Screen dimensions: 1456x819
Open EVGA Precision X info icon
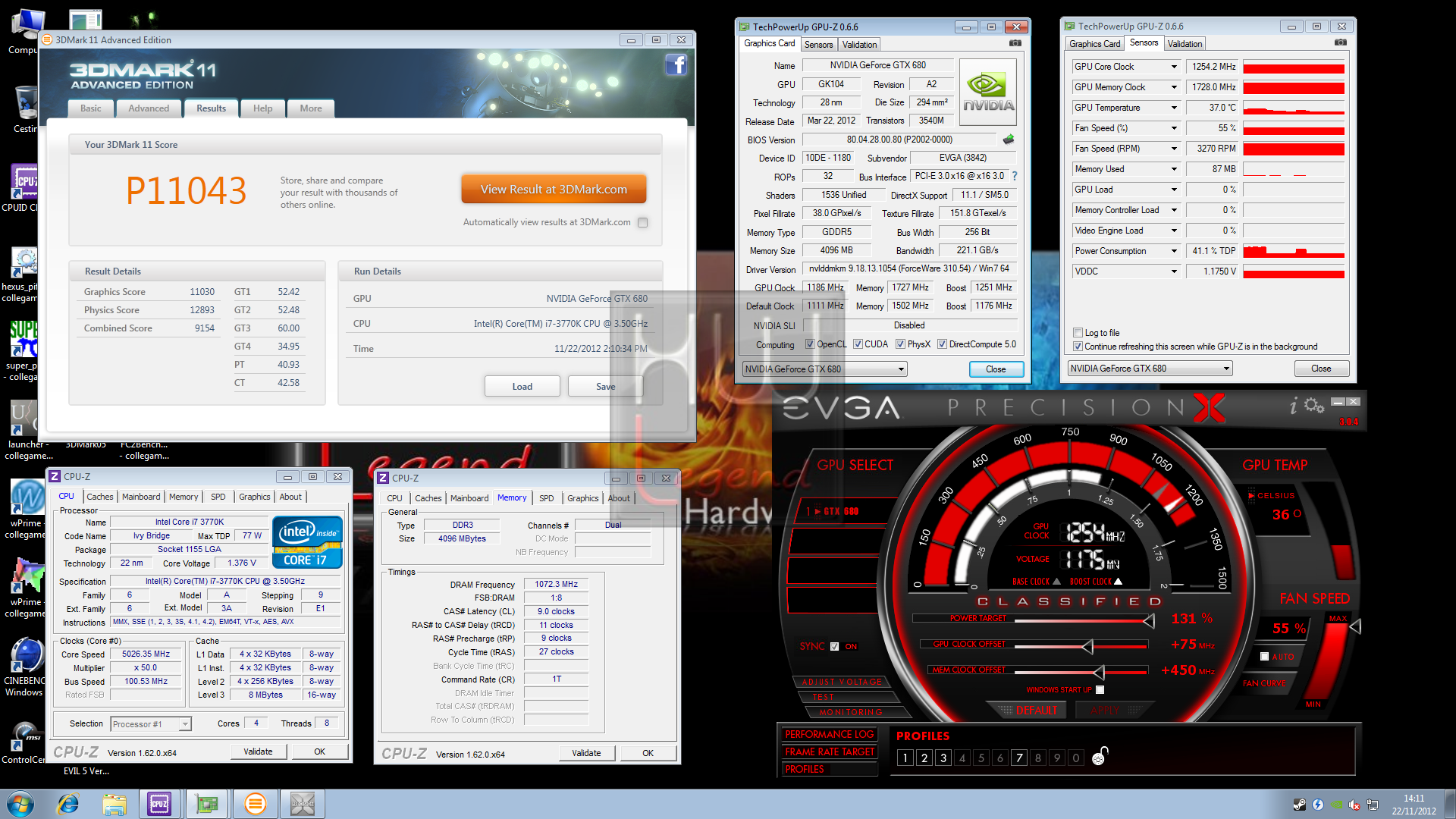1294,406
